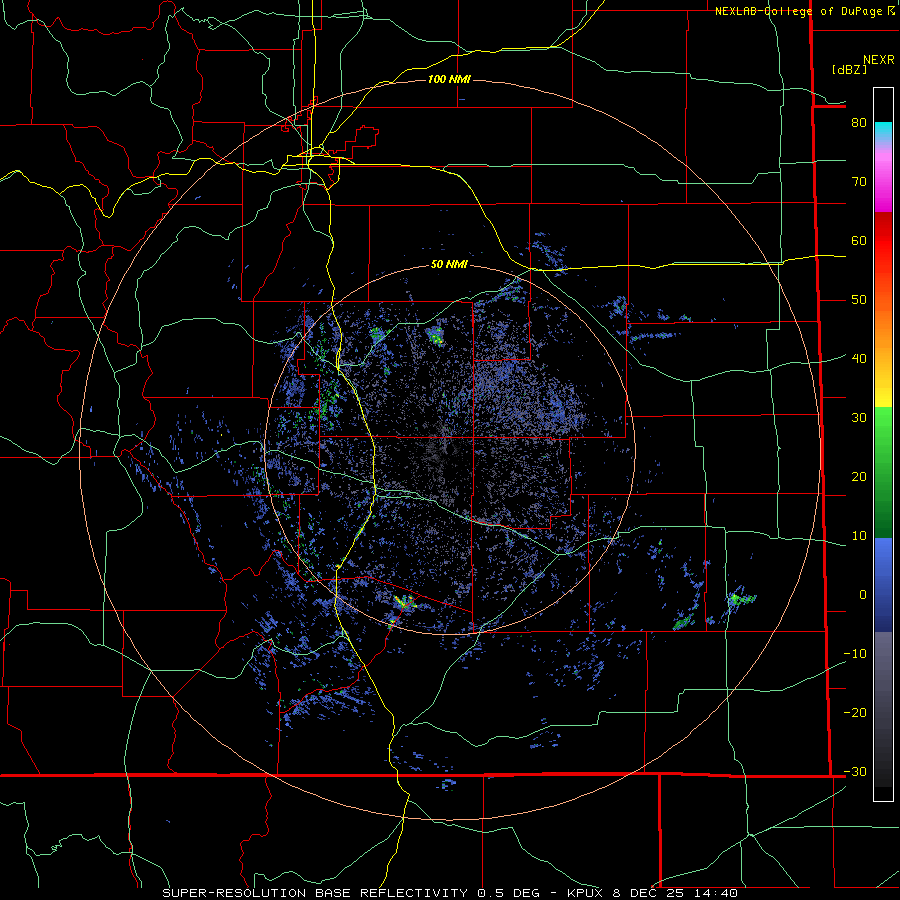Click the 0 value on the dBZ scale
The width and height of the screenshot is (900, 900).
863,595
